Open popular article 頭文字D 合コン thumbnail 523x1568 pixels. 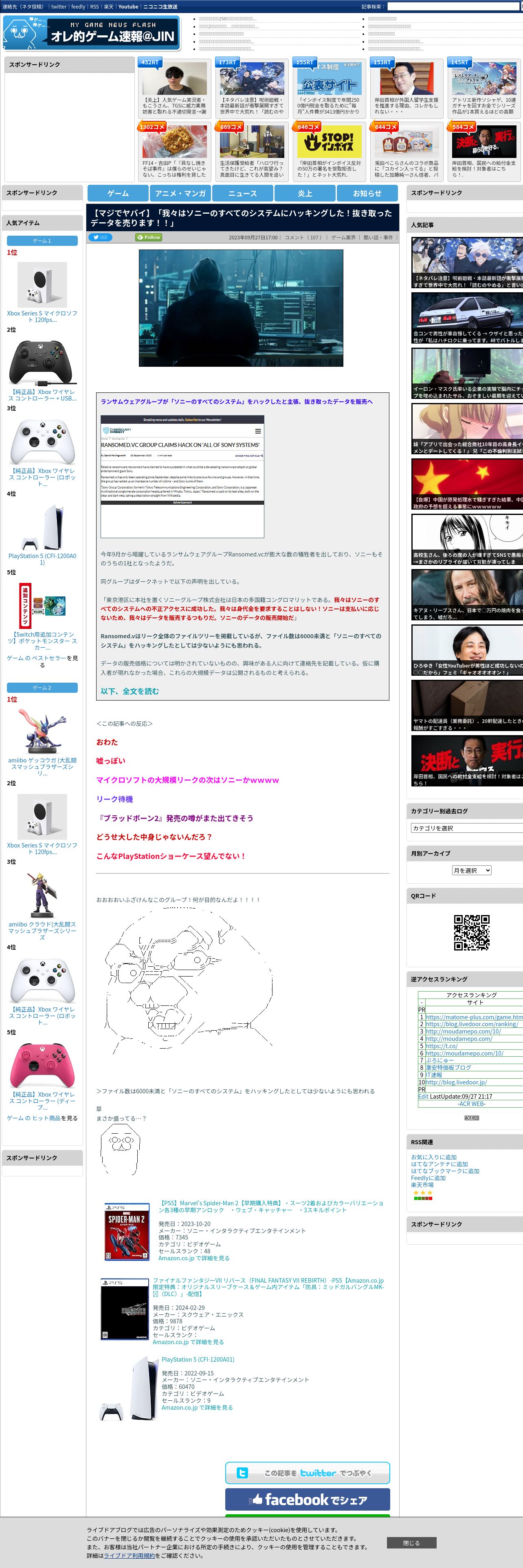pos(467,319)
